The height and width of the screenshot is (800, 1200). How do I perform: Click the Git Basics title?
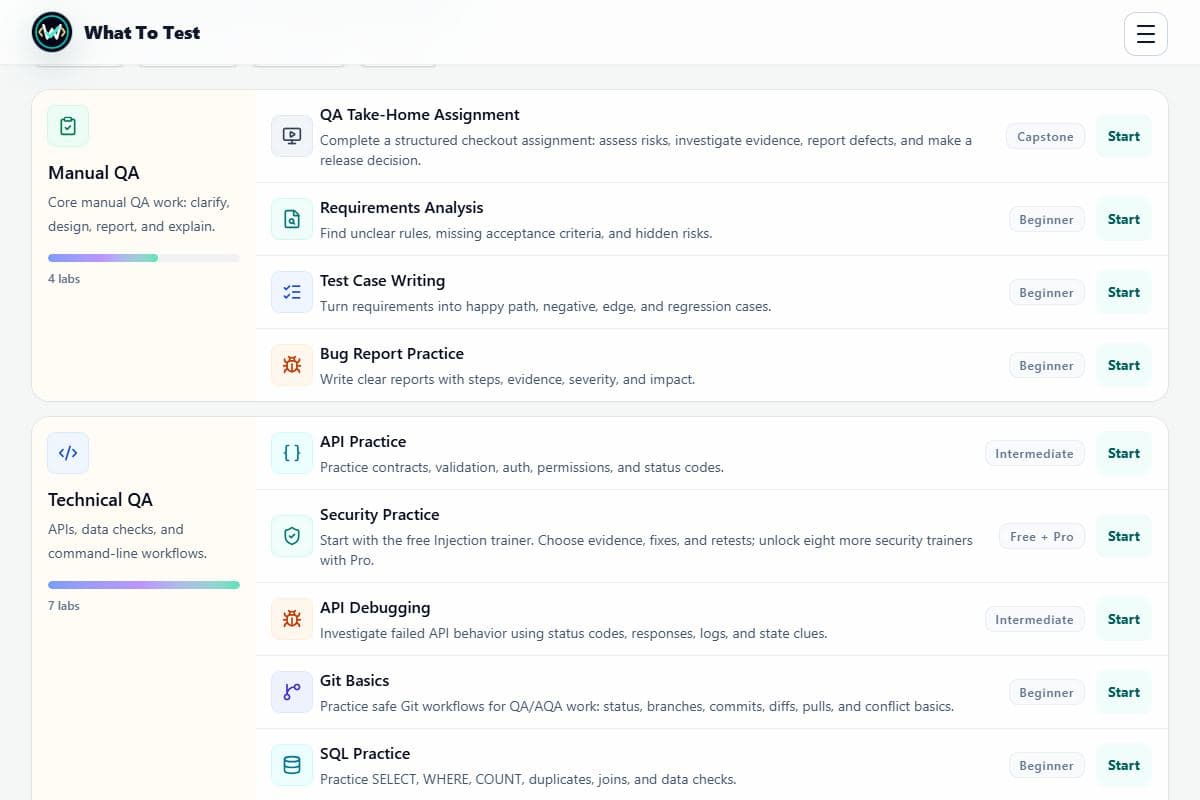tap(355, 681)
